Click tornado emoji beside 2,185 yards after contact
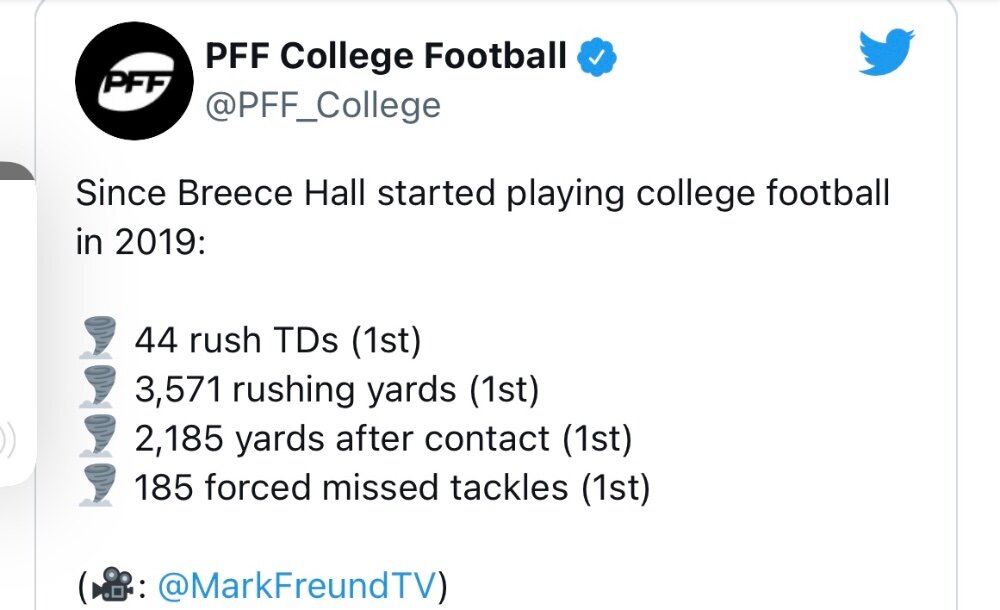Viewport: 1000px width, 610px height. point(98,436)
